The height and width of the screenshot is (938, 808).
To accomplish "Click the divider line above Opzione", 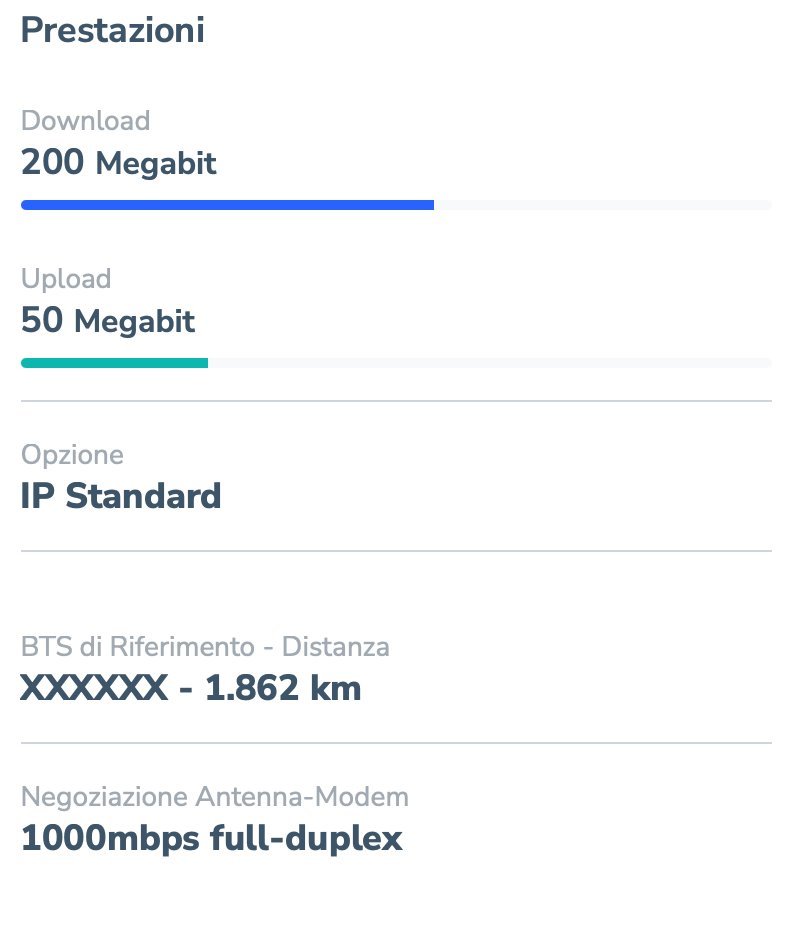I will 396,401.
